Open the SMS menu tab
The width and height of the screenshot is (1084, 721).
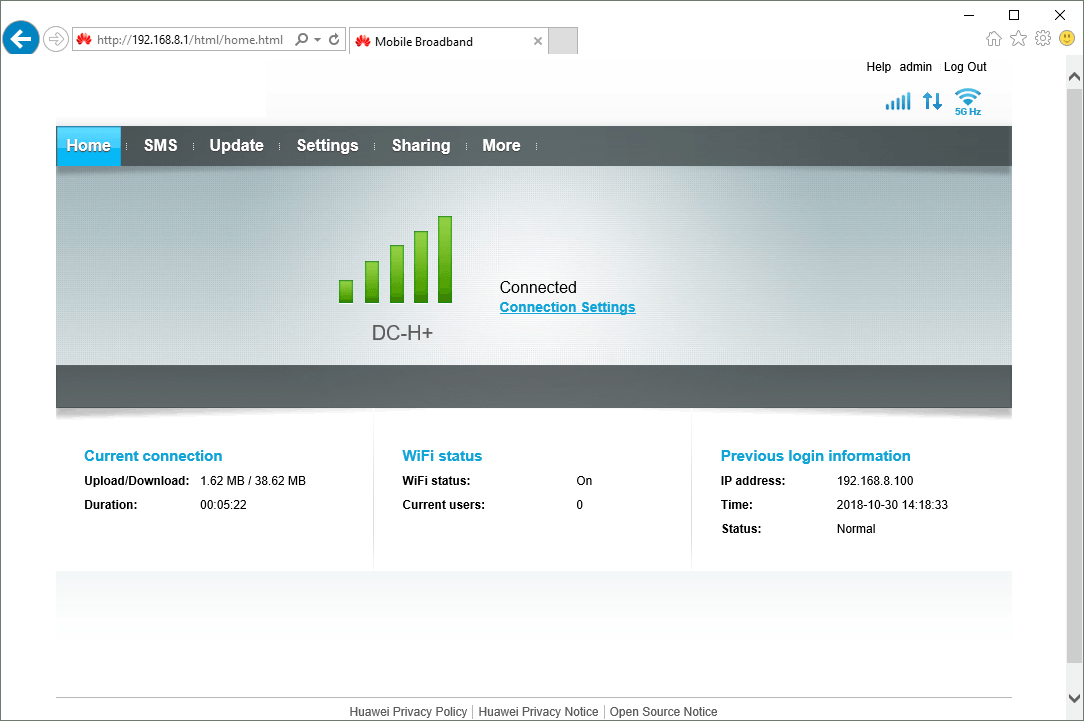point(160,146)
